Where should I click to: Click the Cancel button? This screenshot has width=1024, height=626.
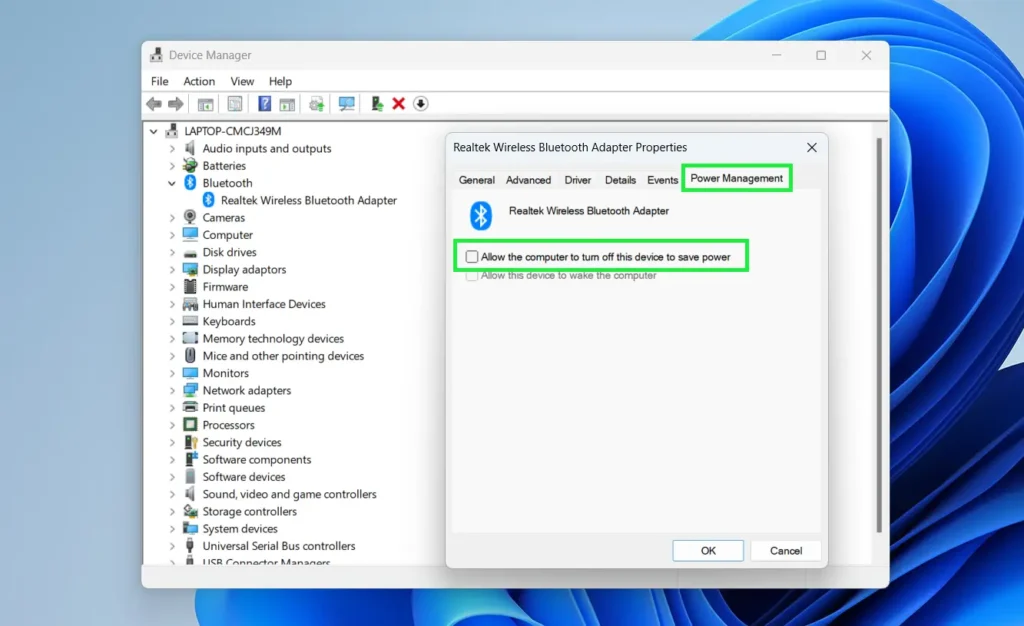tap(786, 550)
